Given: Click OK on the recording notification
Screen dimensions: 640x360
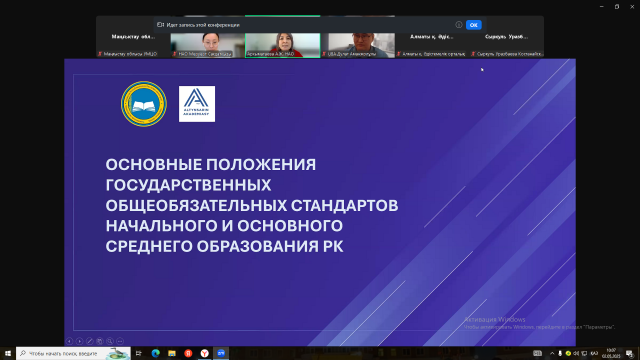Looking at the screenshot, I should click(x=473, y=25).
